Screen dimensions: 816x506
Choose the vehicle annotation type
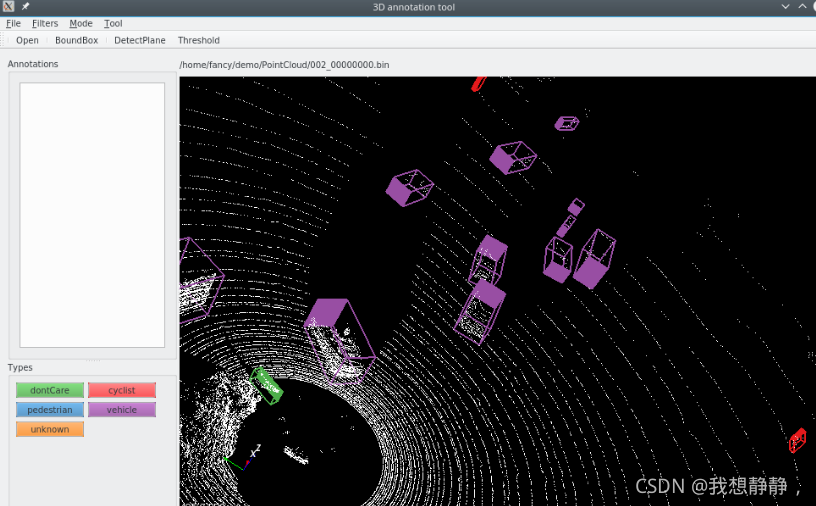pos(122,410)
